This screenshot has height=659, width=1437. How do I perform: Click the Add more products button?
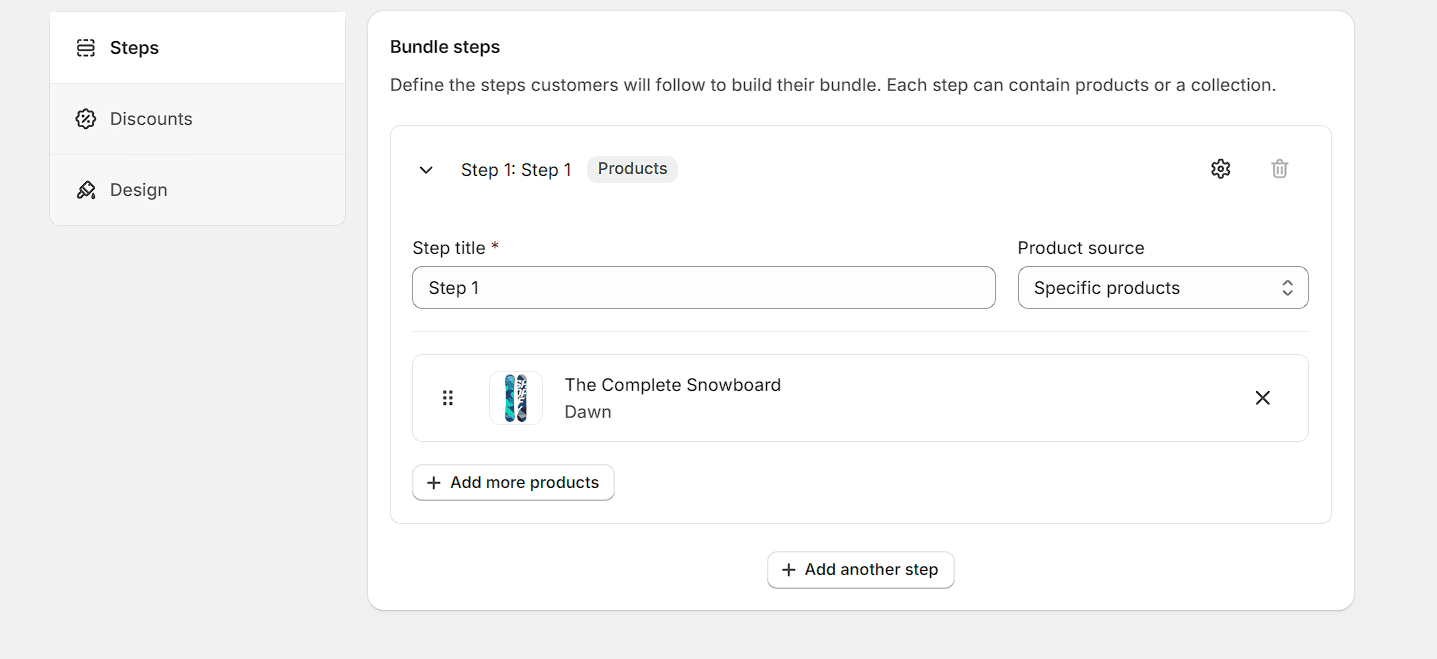513,482
